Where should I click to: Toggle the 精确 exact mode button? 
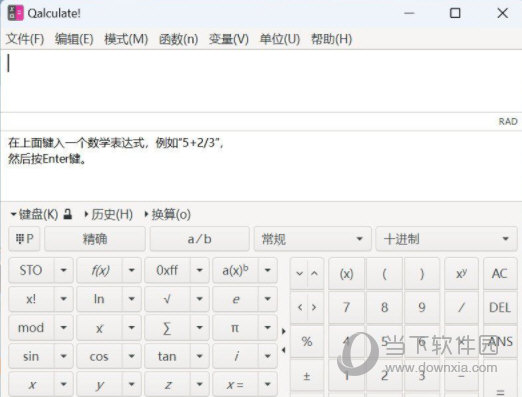95,239
